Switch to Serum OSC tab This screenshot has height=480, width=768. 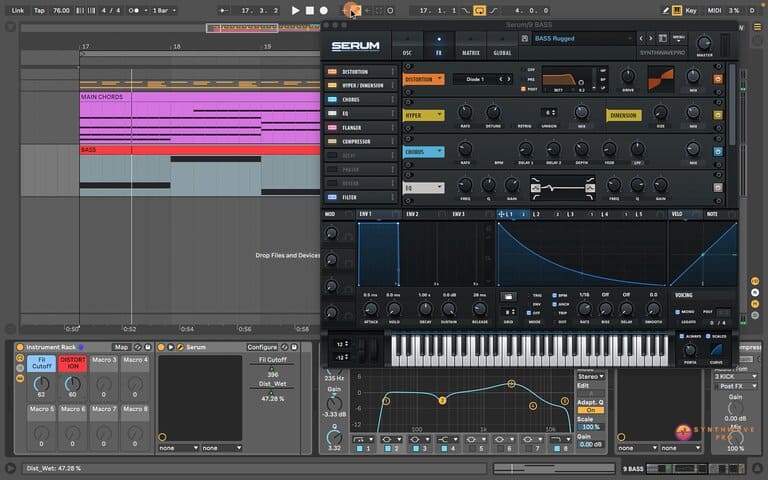coord(407,45)
